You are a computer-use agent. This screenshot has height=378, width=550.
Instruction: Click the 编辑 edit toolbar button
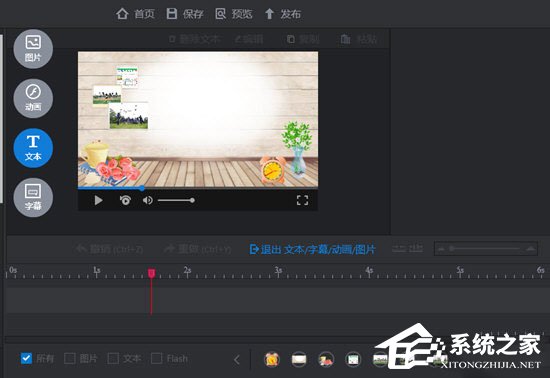(x=249, y=39)
